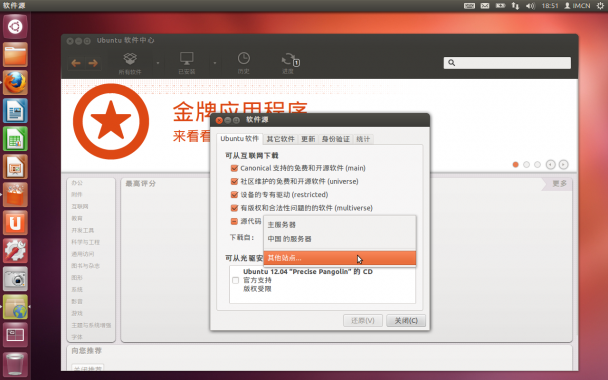Show previous banner with left circle arrow
608x380 pixels.
click(x=550, y=165)
